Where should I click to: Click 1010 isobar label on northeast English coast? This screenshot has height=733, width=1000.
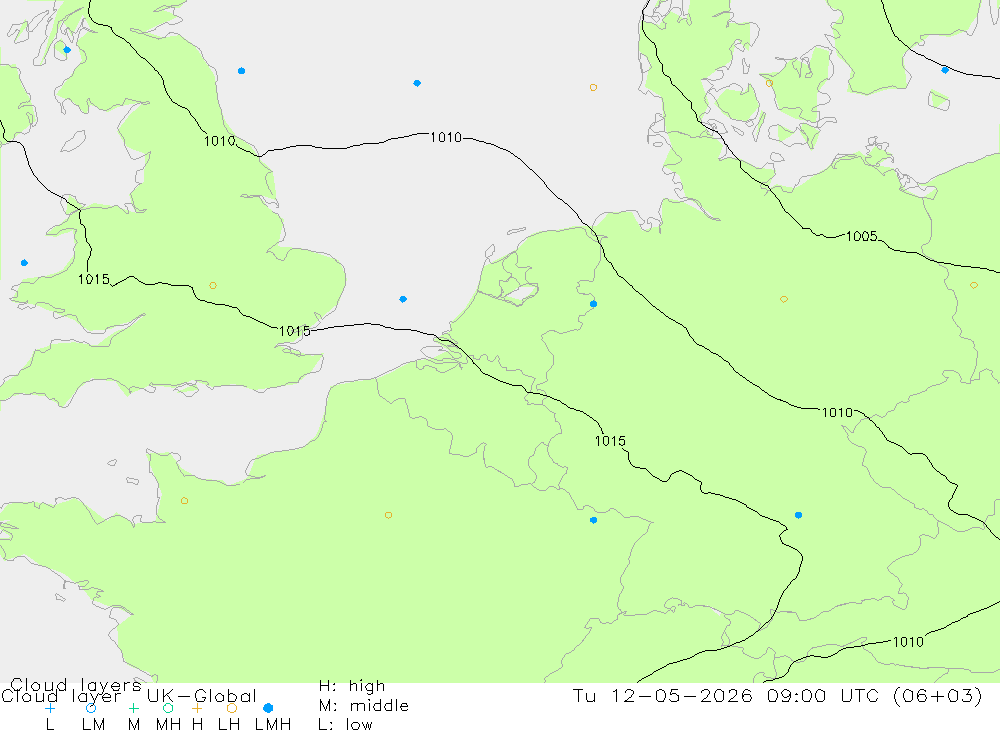click(219, 141)
